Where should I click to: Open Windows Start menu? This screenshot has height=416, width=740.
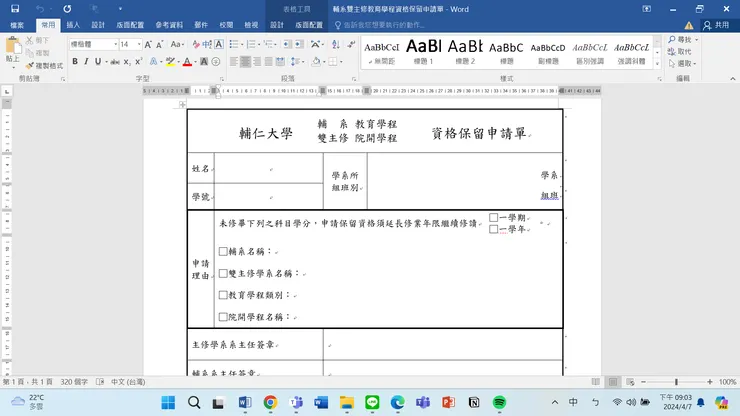(168, 402)
